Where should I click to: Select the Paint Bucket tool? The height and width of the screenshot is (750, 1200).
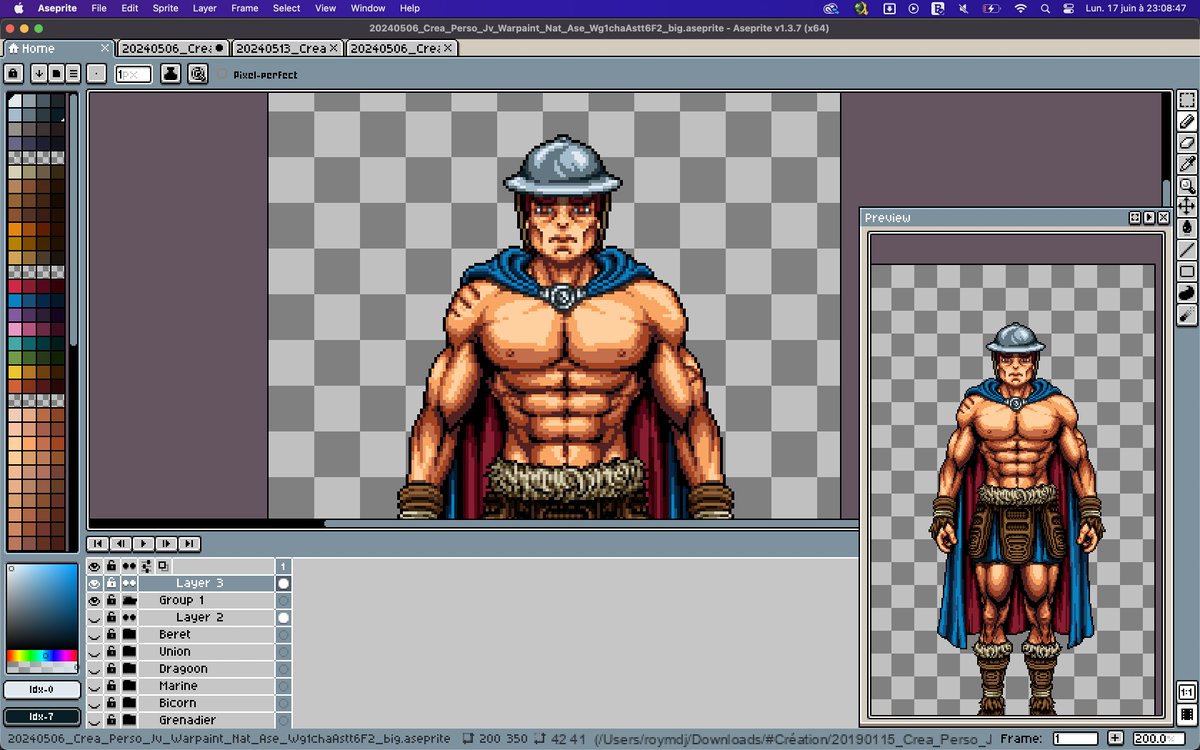(1187, 228)
